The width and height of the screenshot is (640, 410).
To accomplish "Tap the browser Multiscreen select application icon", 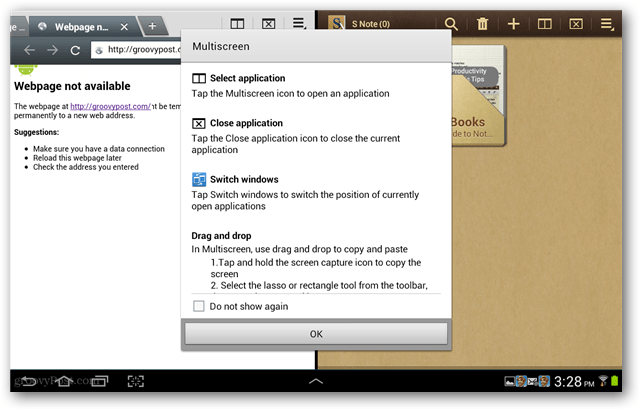I will 237,24.
